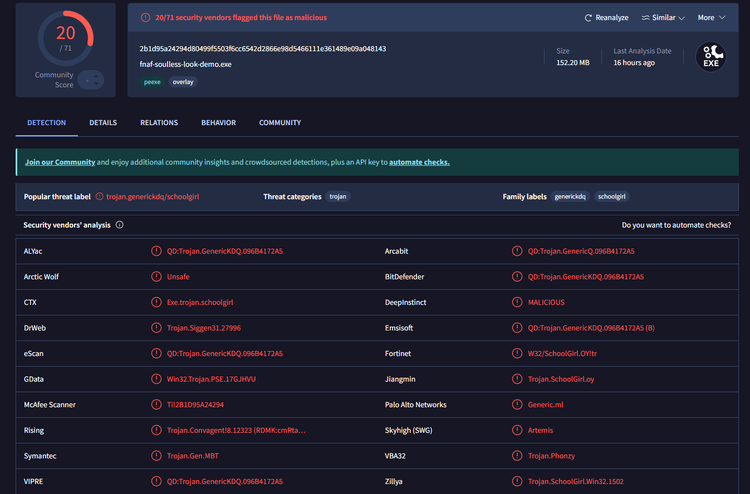The image size is (750, 494).
Task: Click the Reanalyze refresh icon
Action: click(x=588, y=18)
